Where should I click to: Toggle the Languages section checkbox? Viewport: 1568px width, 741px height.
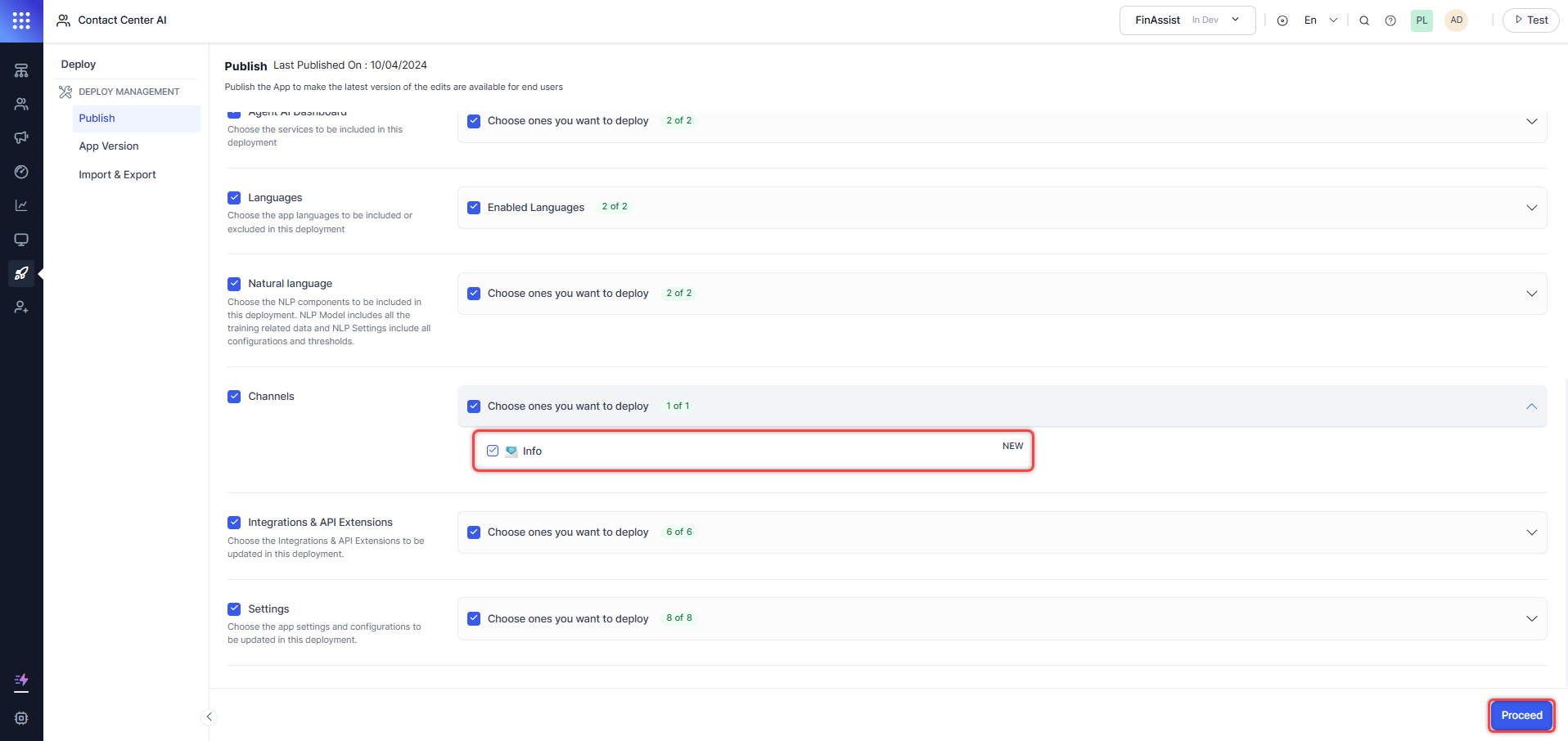(x=234, y=198)
